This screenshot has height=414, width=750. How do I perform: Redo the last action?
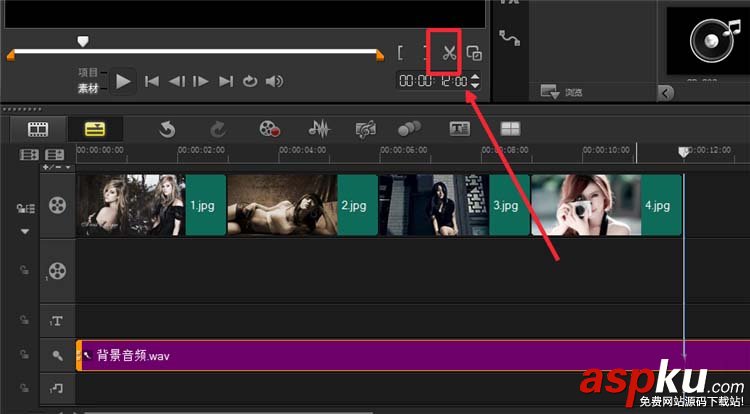pyautogui.click(x=218, y=129)
